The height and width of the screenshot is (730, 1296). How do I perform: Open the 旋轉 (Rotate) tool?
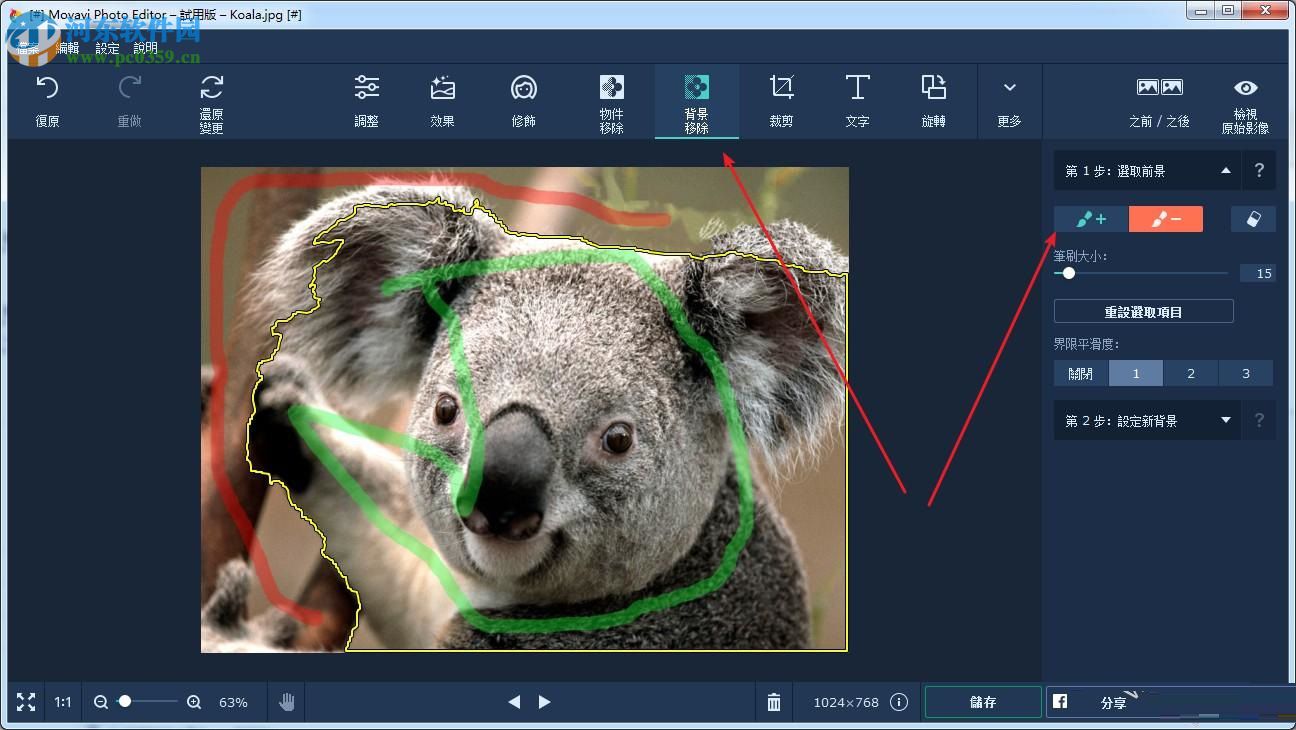click(933, 101)
